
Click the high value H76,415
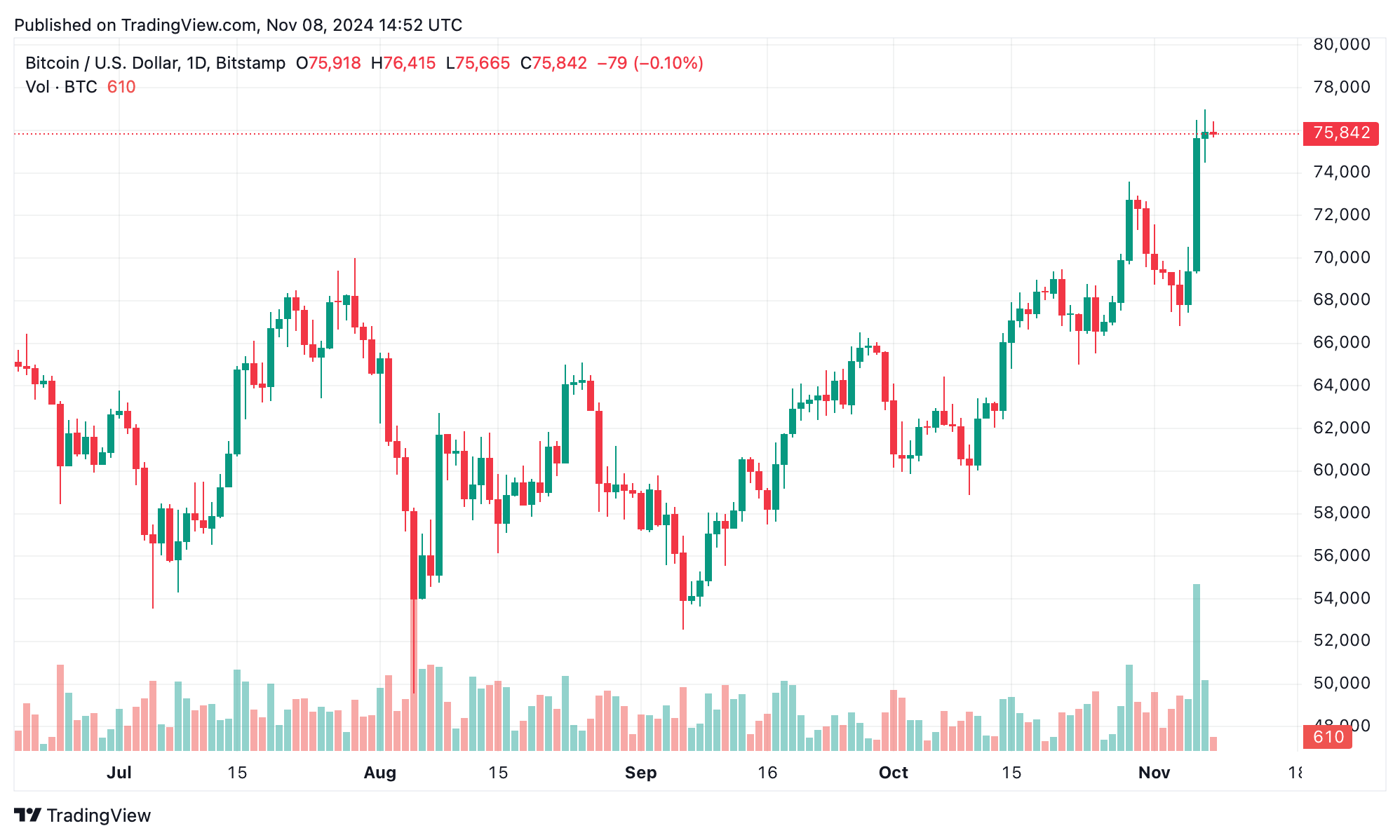403,63
